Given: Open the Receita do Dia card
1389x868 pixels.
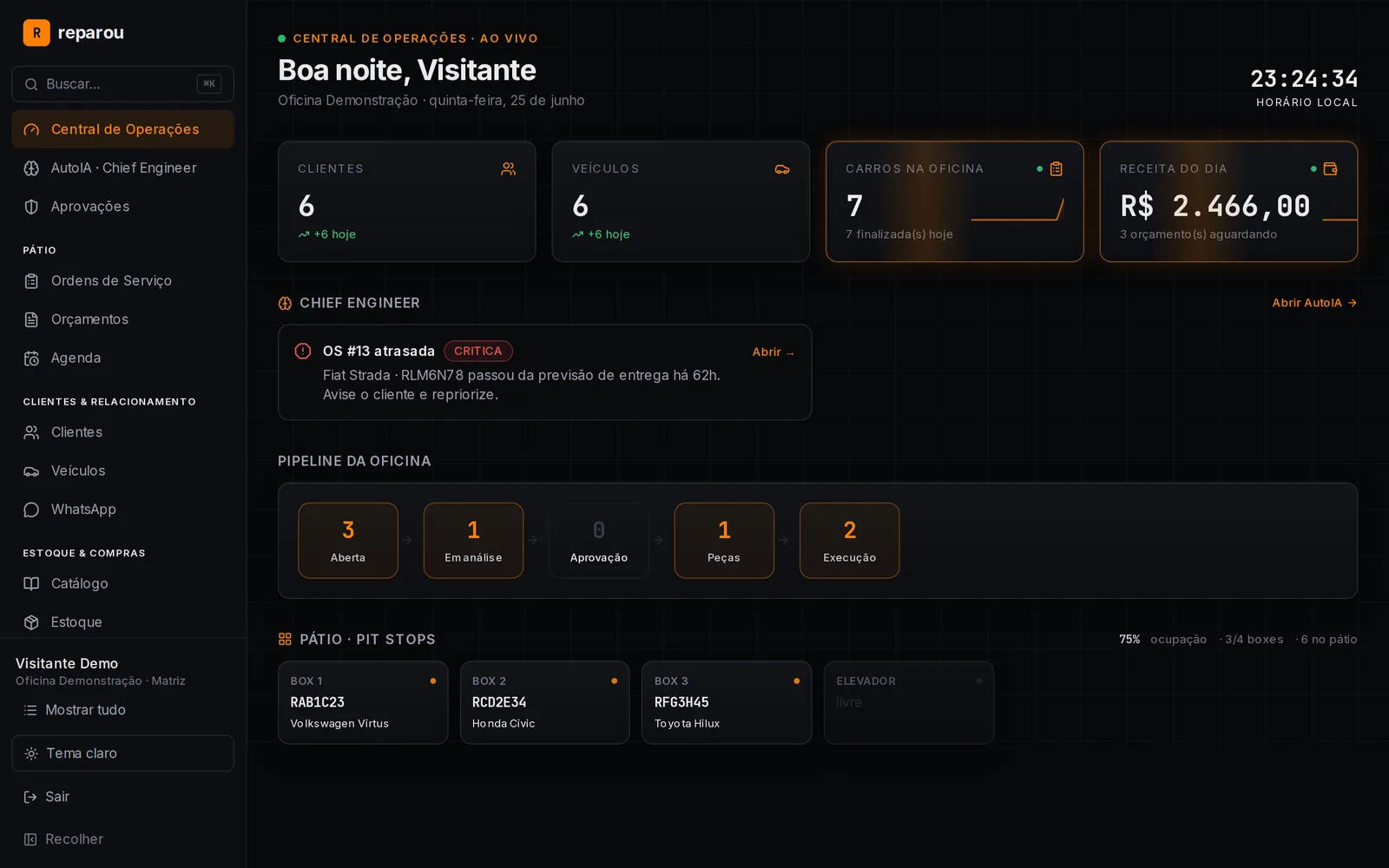Looking at the screenshot, I should click(x=1228, y=201).
